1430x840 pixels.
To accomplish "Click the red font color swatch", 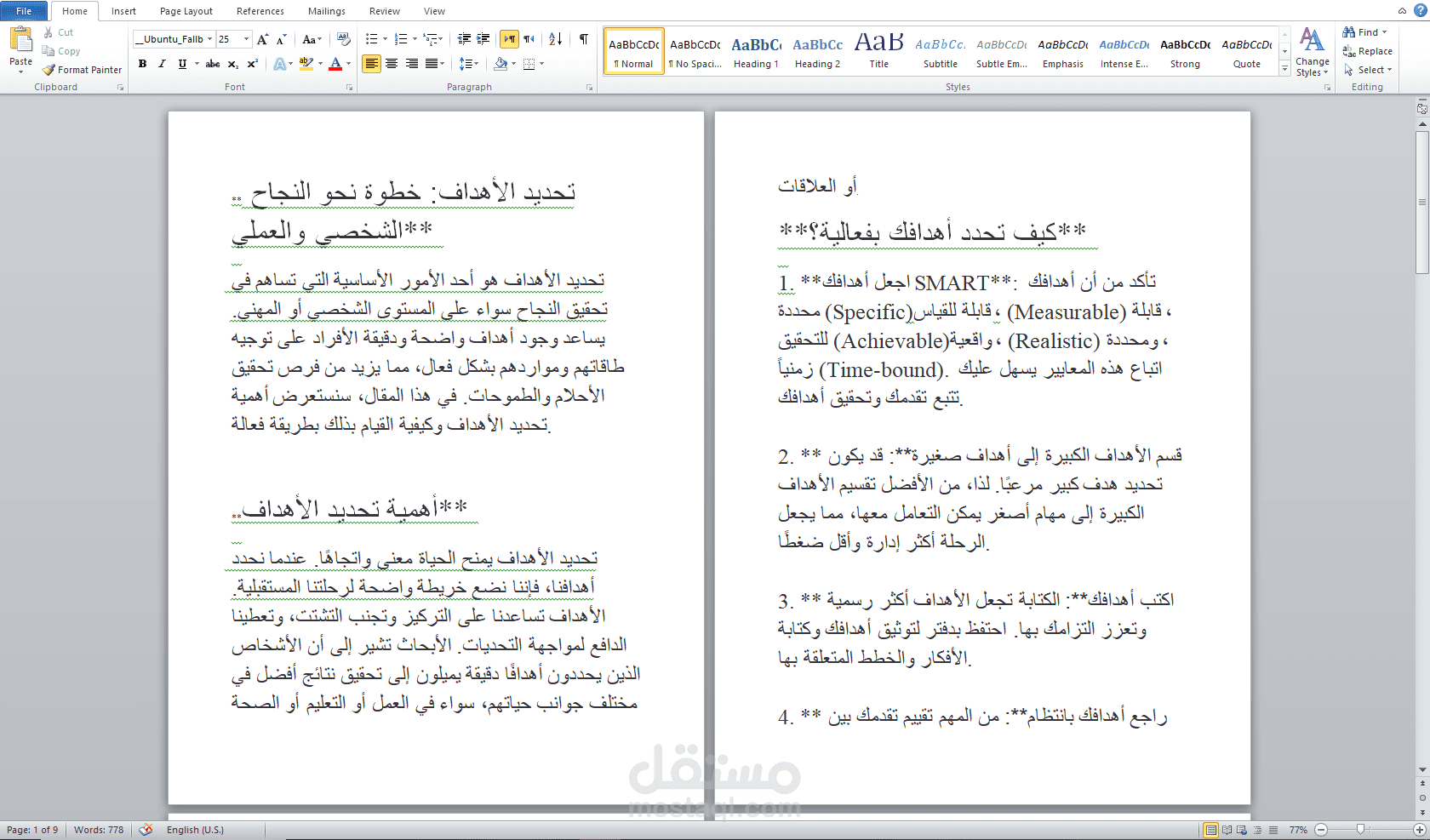I will coord(335,64).
